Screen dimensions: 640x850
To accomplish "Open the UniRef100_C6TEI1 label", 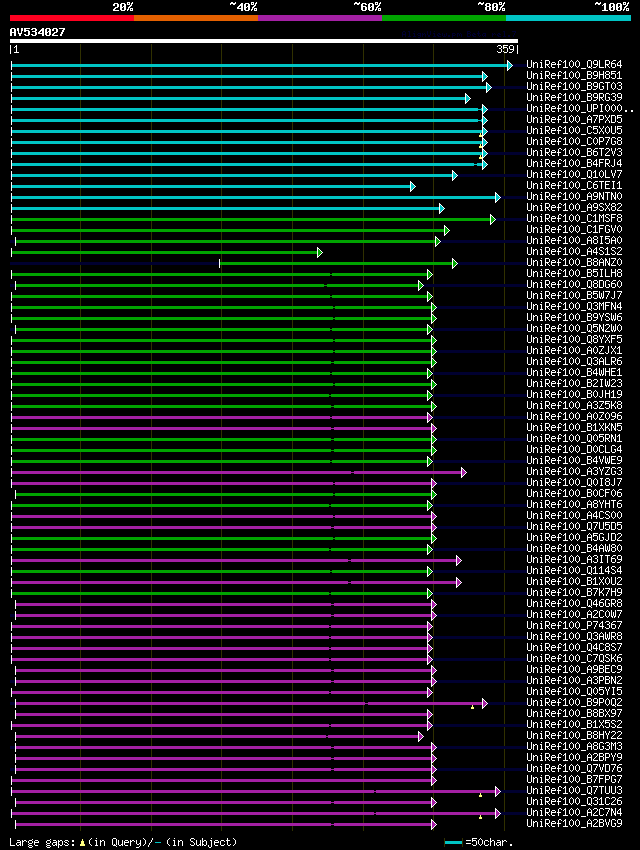I will [574, 185].
